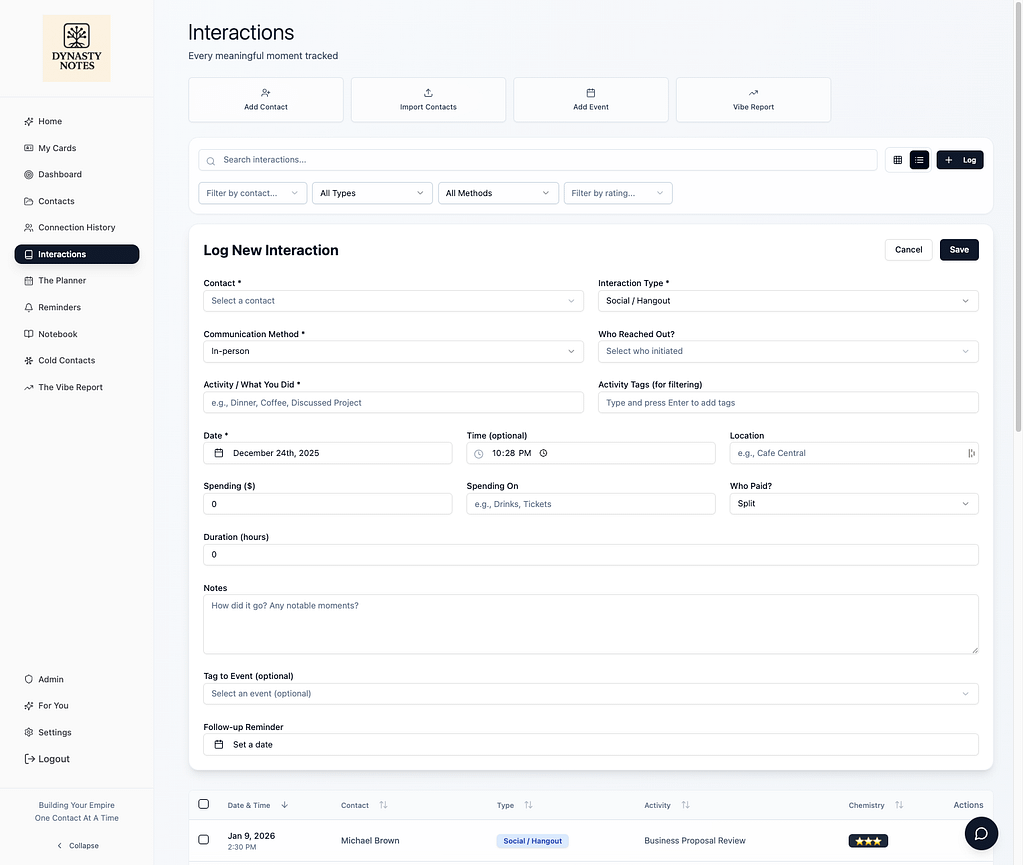
Task: Select the list view icon
Action: 919,159
